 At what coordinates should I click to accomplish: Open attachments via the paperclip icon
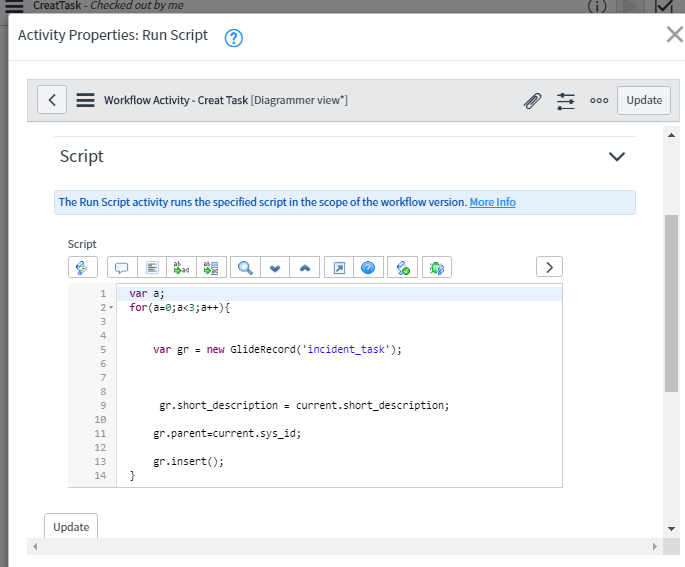click(x=533, y=100)
